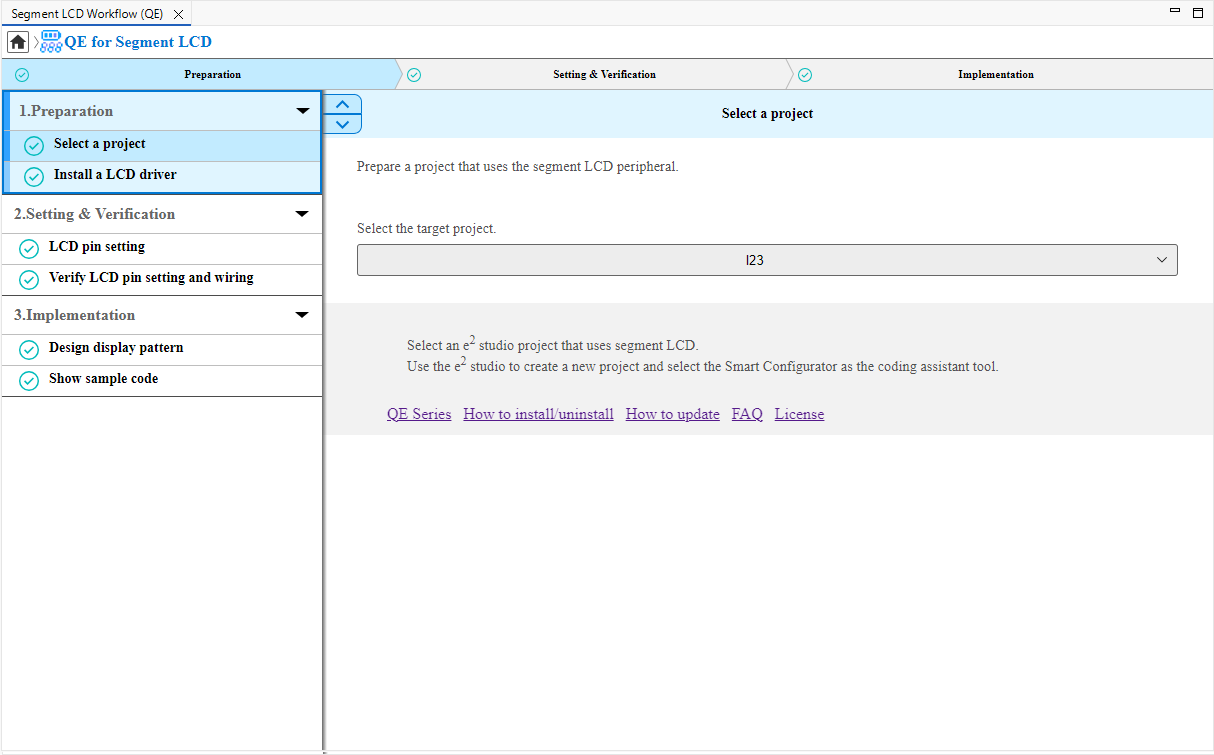Viewport: 1214px width, 755px height.
Task: Click check icon beside Install a LCD driver
Action: coord(34,176)
